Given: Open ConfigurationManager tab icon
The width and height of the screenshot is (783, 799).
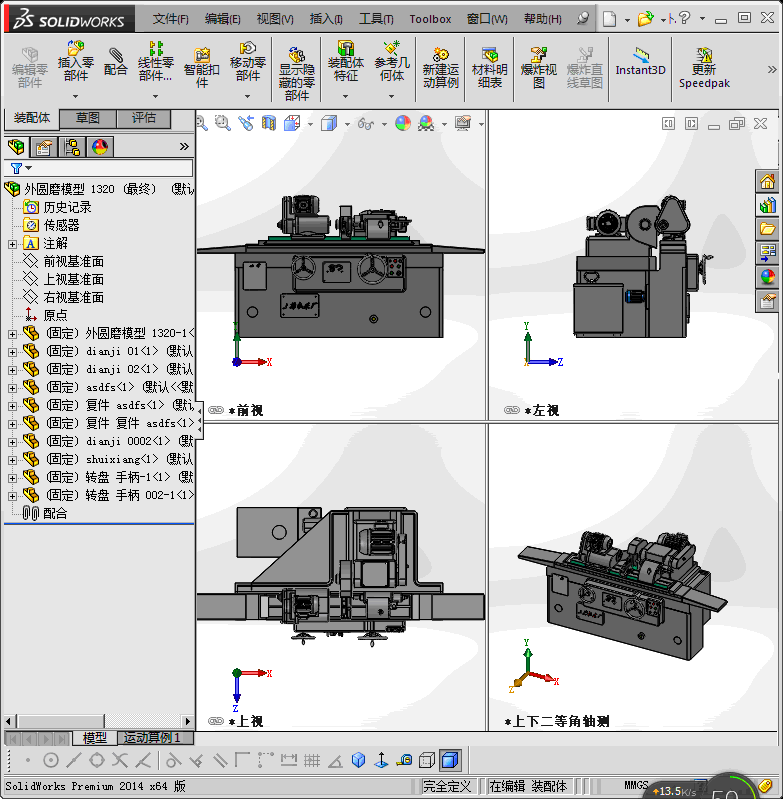Looking at the screenshot, I should [x=72, y=147].
